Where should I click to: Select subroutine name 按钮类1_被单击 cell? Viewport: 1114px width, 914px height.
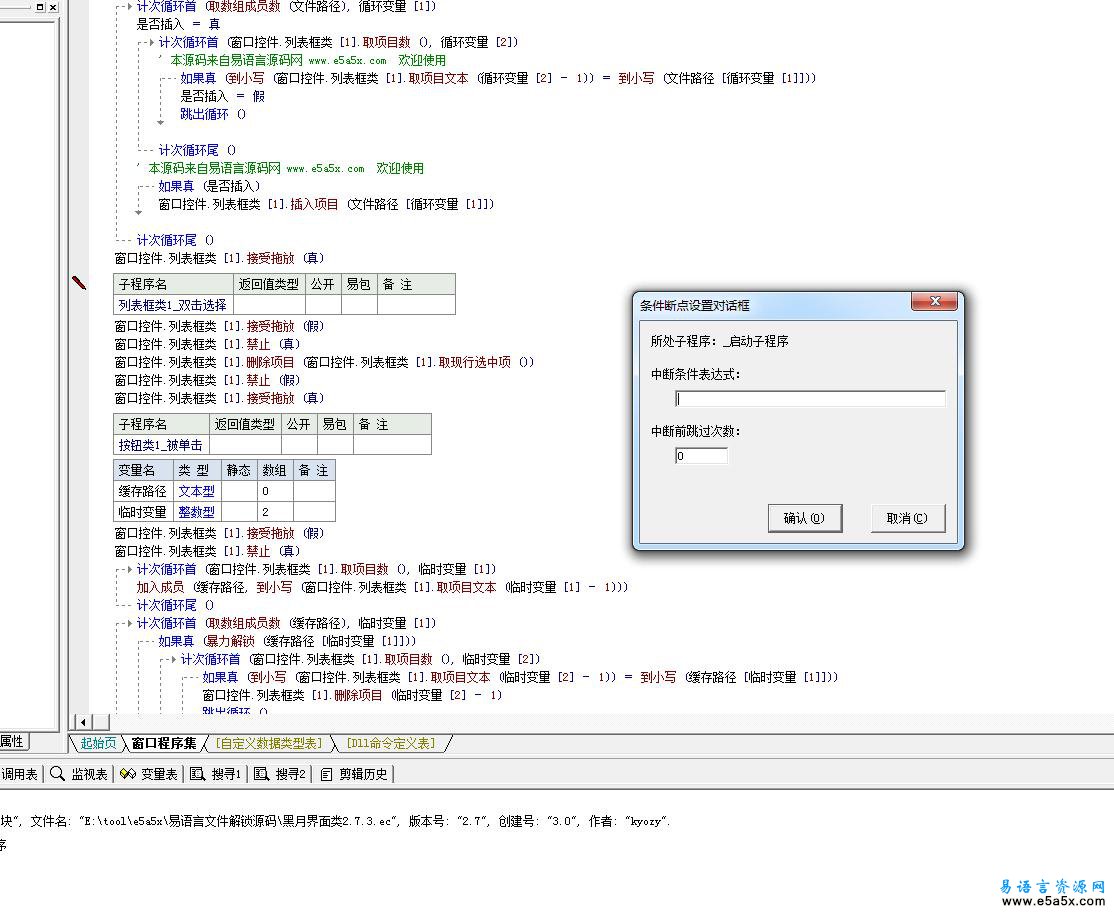pos(161,445)
